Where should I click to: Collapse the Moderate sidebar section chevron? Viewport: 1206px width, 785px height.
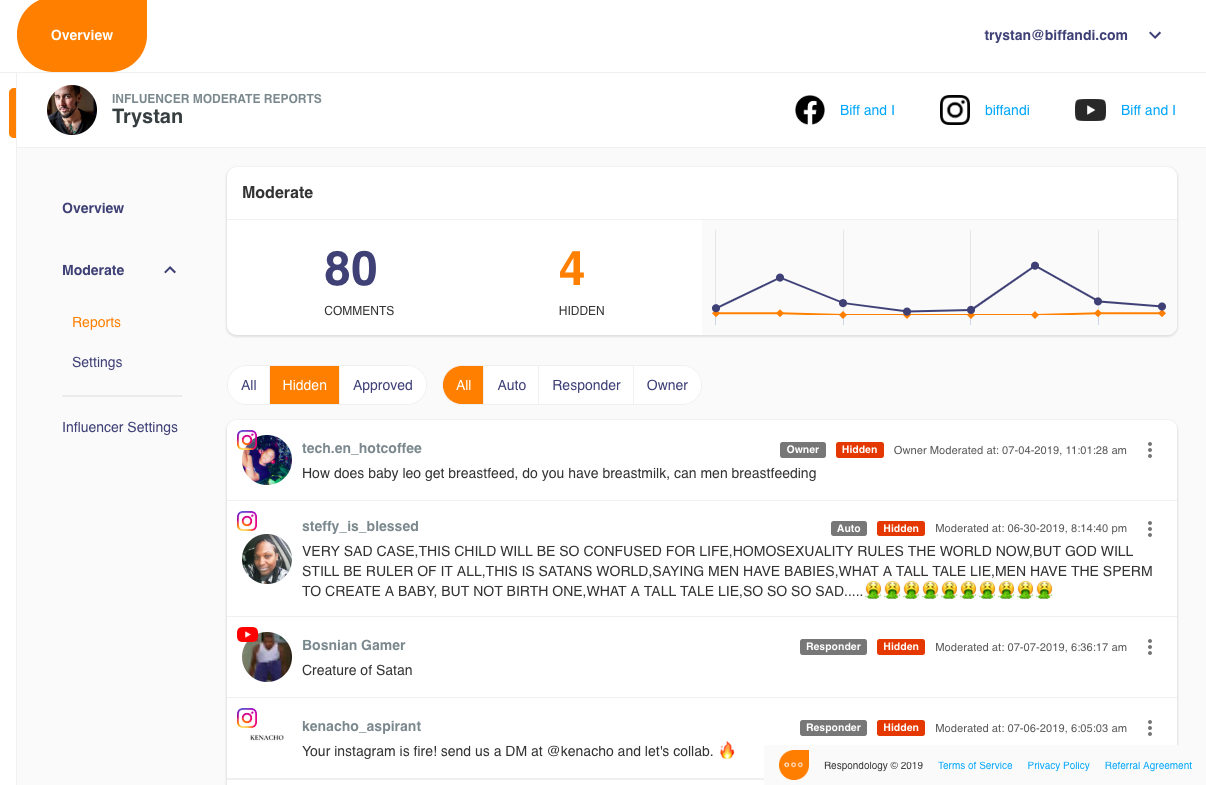click(x=170, y=270)
